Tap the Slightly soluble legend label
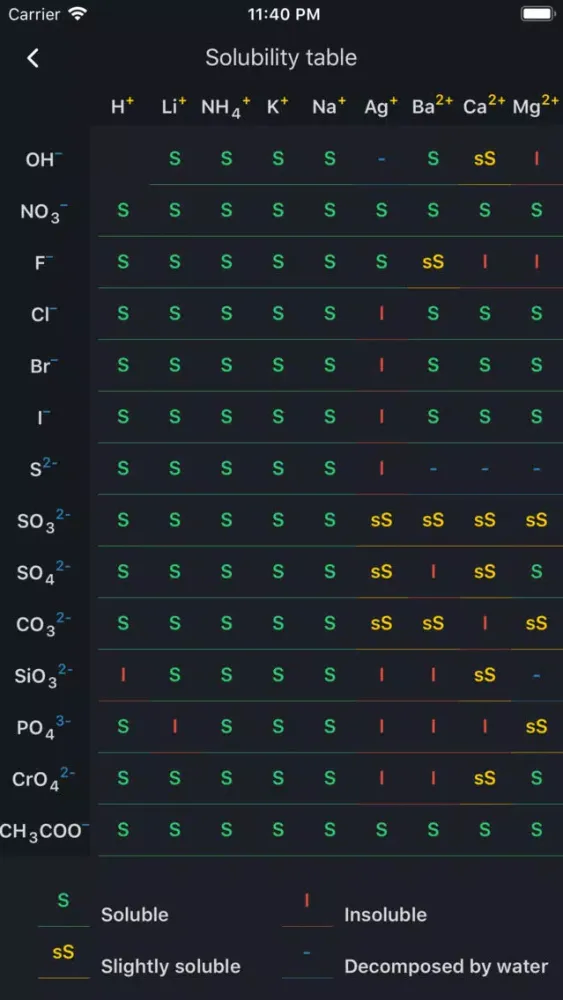The image size is (563, 1000). point(170,966)
